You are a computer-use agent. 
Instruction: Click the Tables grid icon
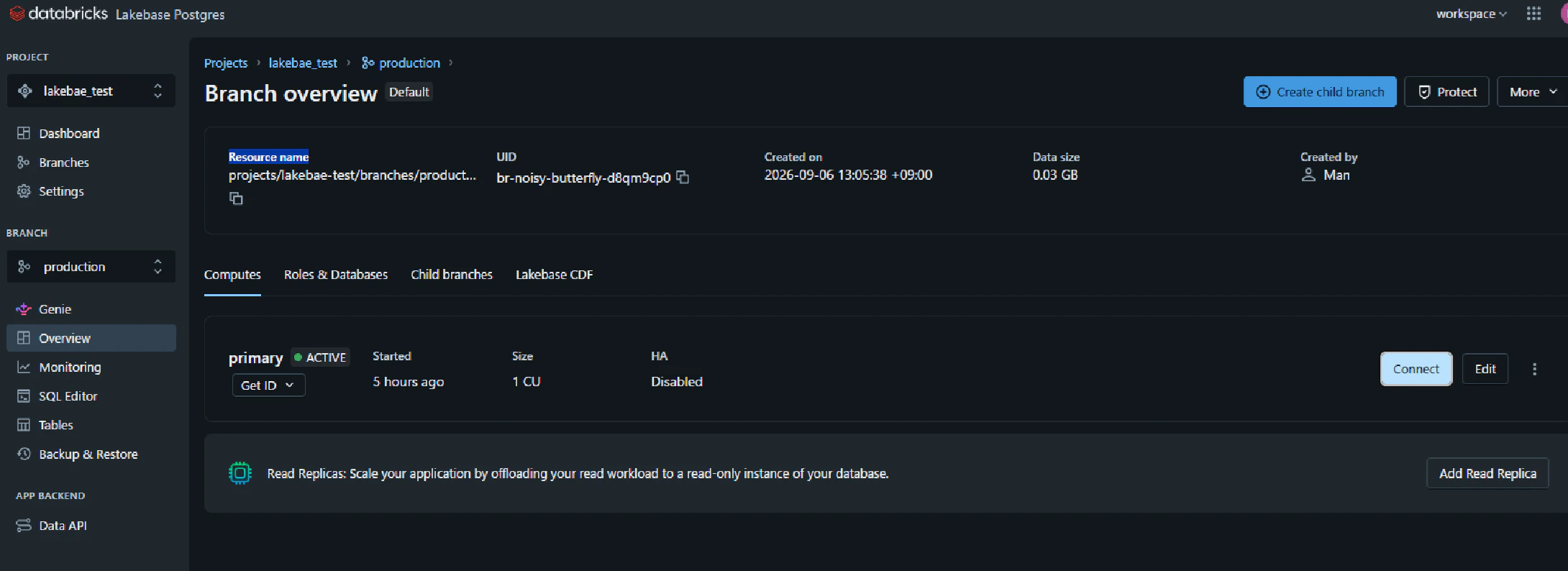pyautogui.click(x=24, y=425)
